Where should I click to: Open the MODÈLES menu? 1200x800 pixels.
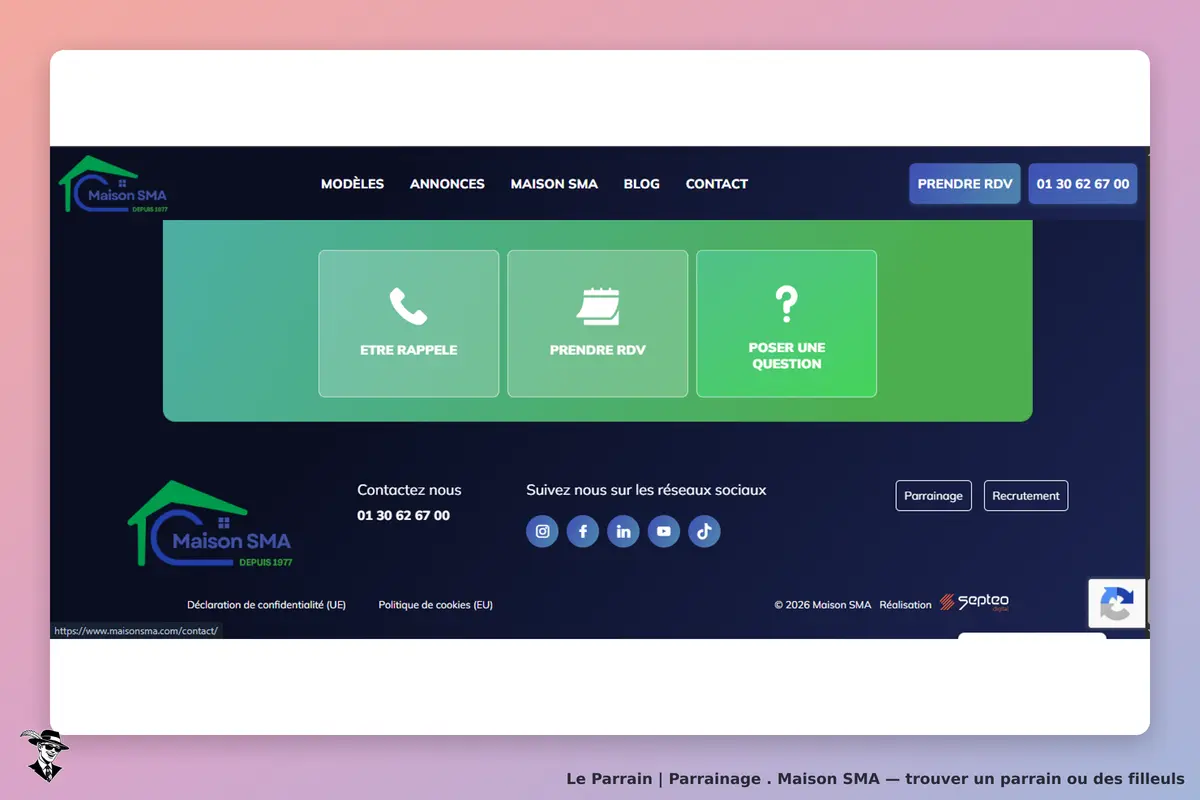pos(352,184)
